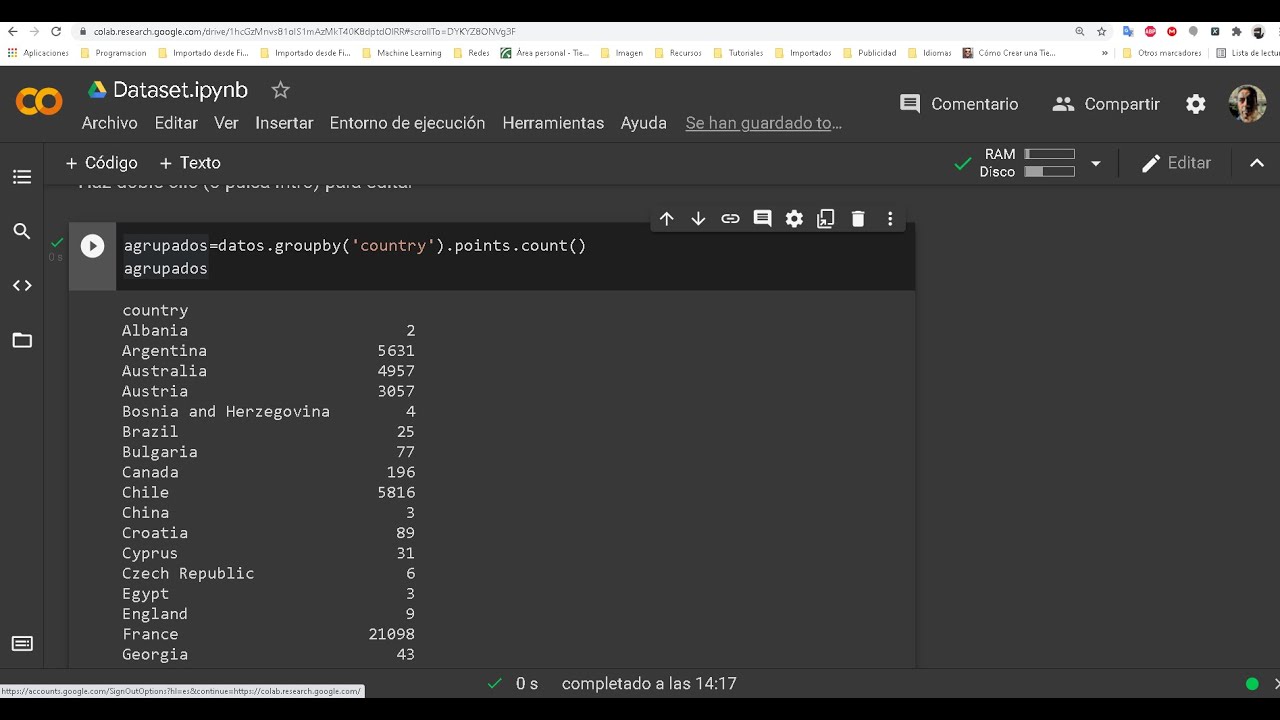
Task: Select the Georgia output row
Action: pyautogui.click(x=268, y=654)
